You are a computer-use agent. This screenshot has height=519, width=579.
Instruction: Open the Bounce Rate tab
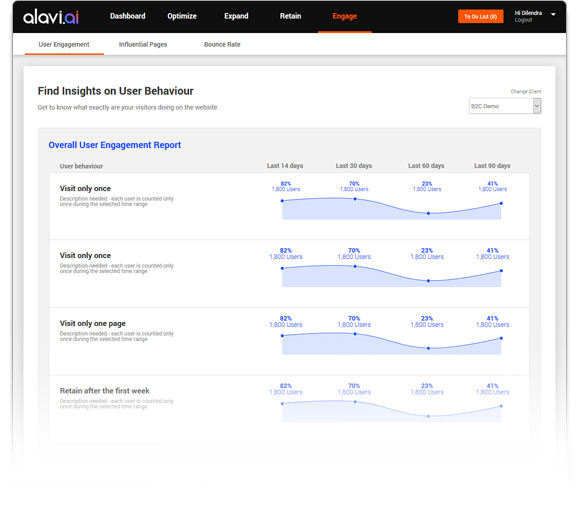point(222,44)
